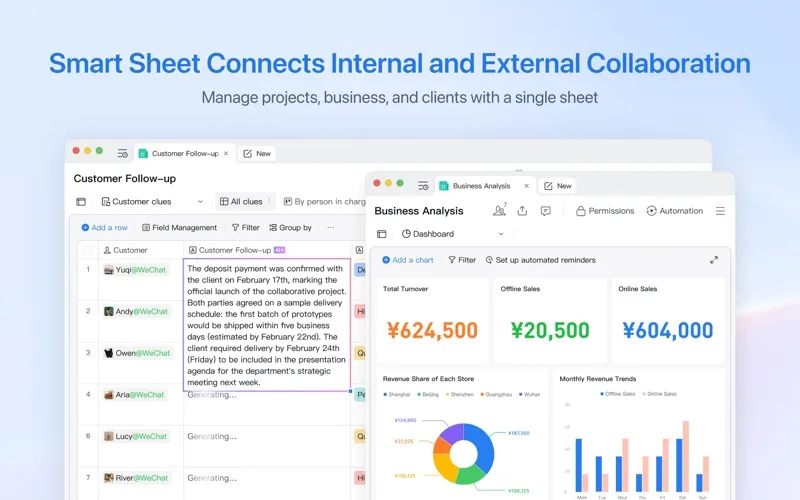Click Total Turnover ¥624,500 card

(x=432, y=320)
